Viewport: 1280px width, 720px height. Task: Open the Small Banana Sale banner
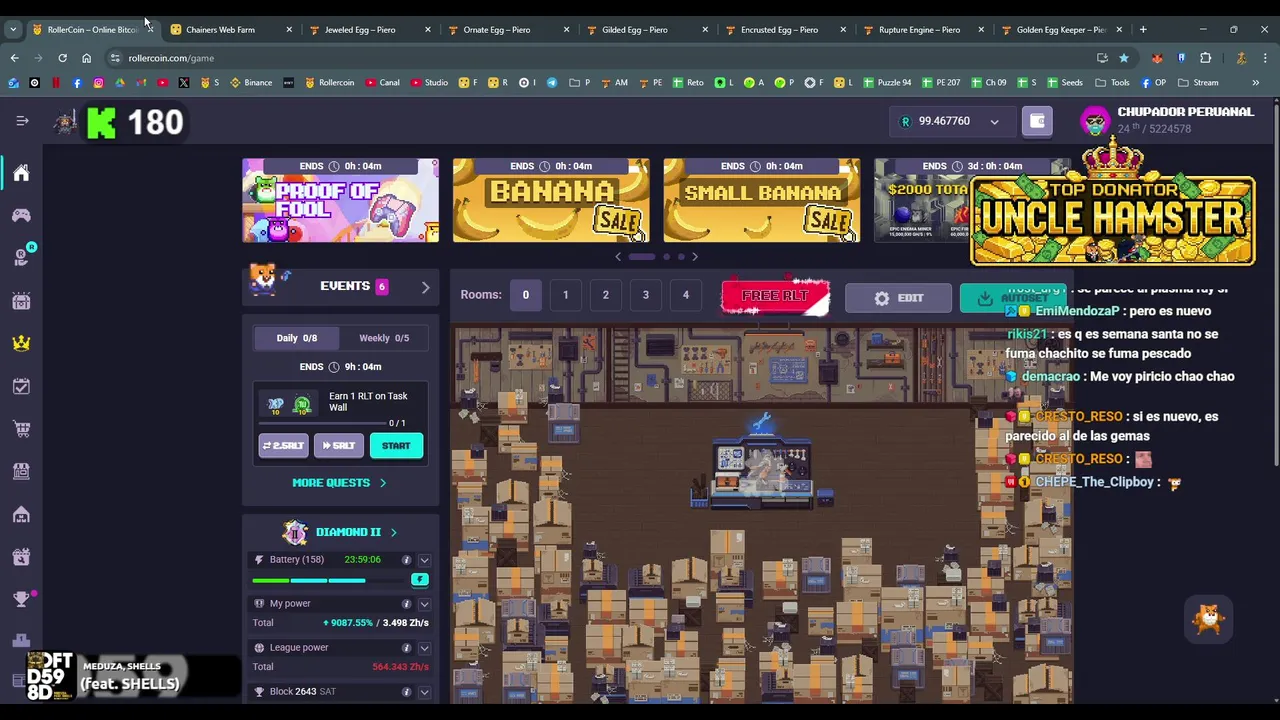[x=762, y=200]
